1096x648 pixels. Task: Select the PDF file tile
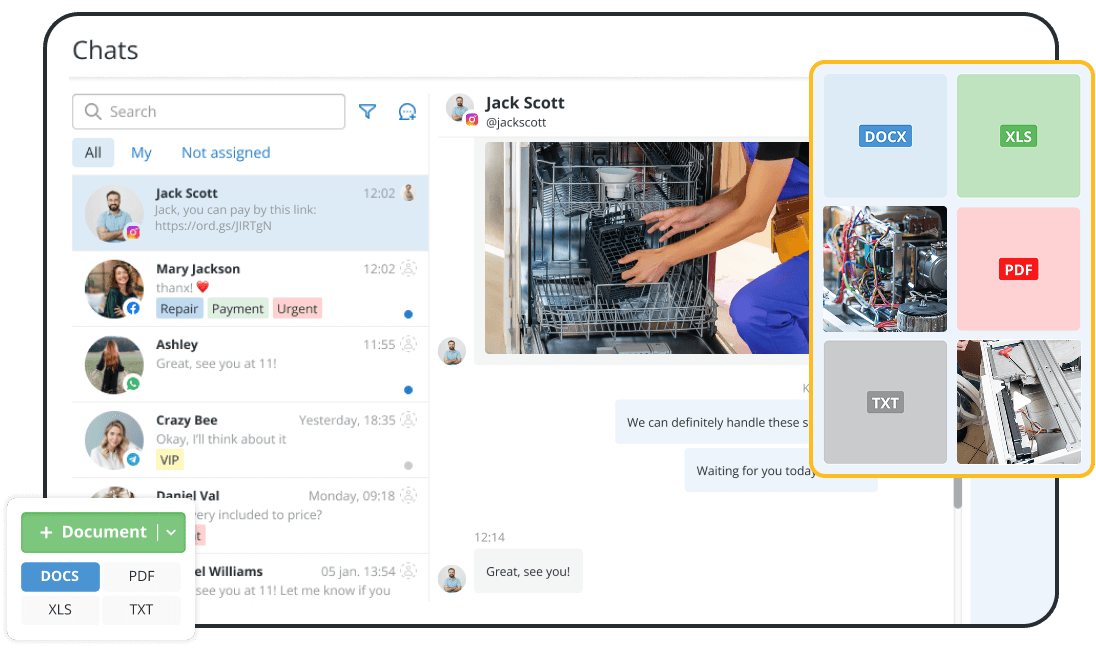(1018, 268)
